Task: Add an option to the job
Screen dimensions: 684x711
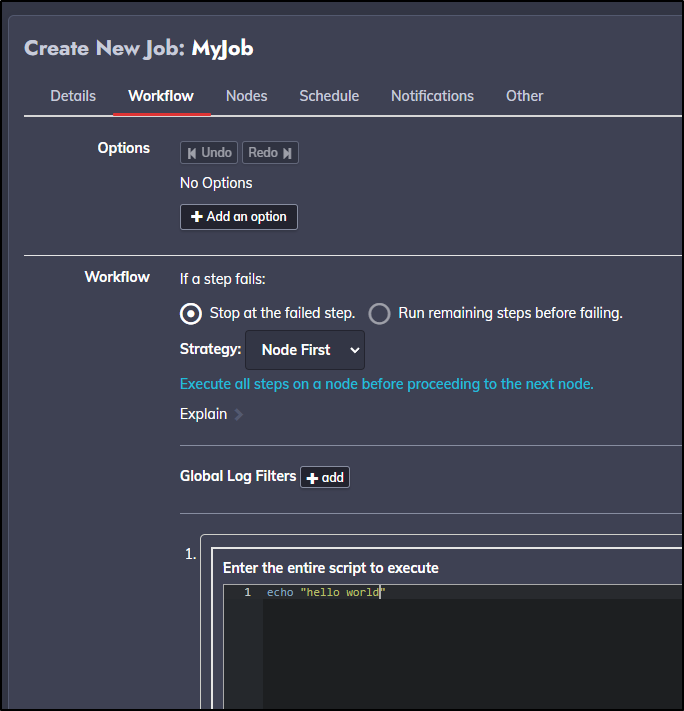Action: [x=239, y=217]
